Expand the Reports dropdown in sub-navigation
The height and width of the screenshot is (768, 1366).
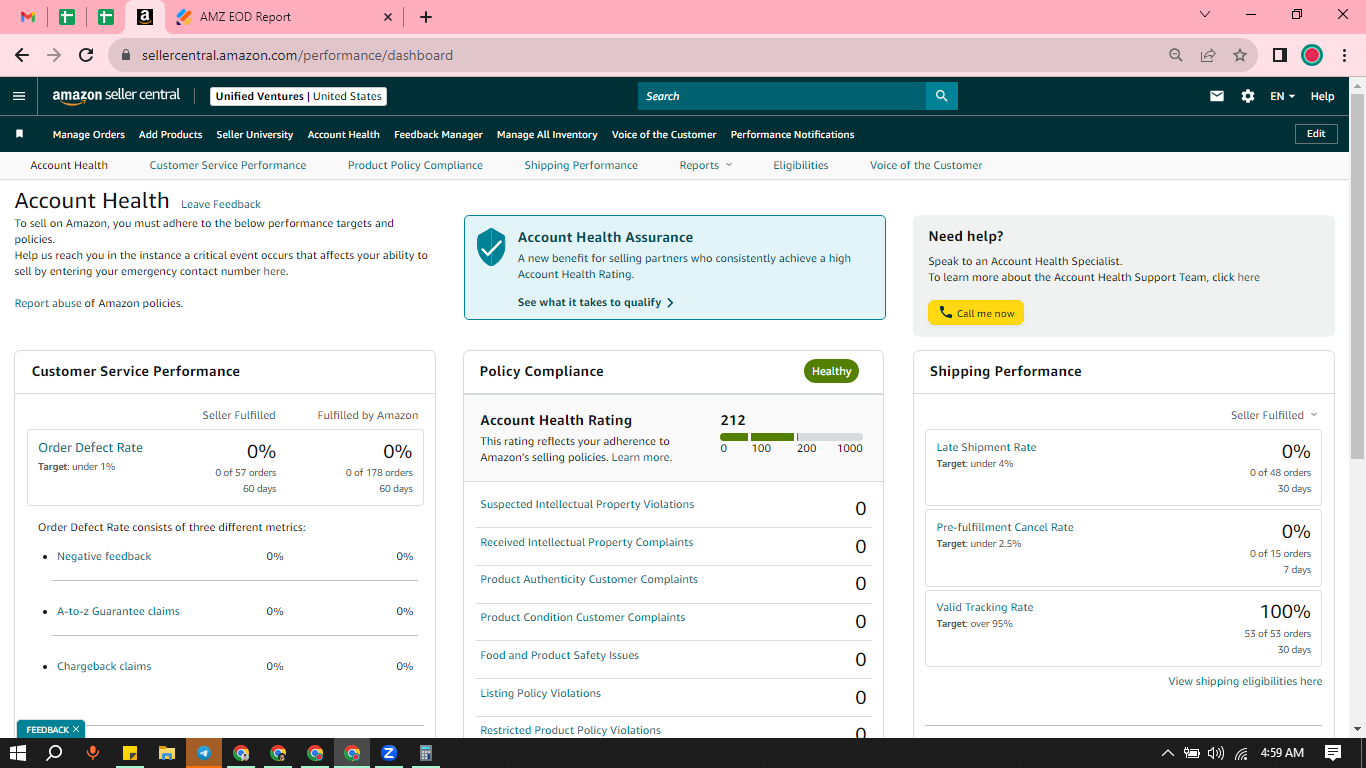point(706,165)
